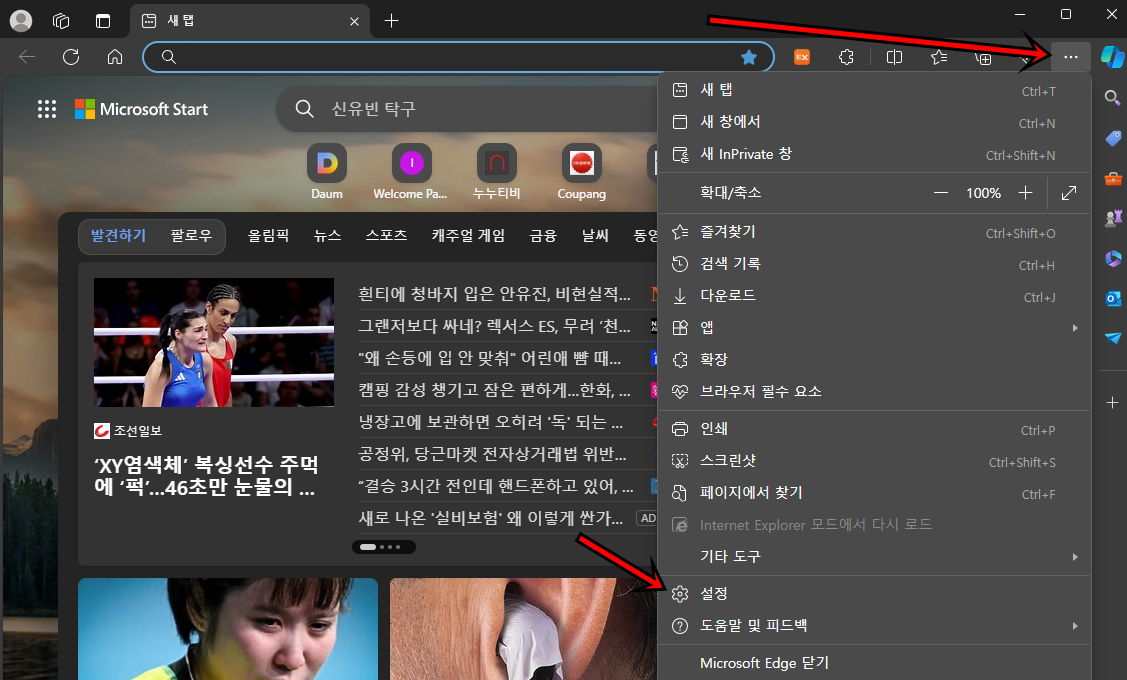Open the sidebar Microsoft 365 icon
Screen dimensions: 1127x680
click(1113, 258)
